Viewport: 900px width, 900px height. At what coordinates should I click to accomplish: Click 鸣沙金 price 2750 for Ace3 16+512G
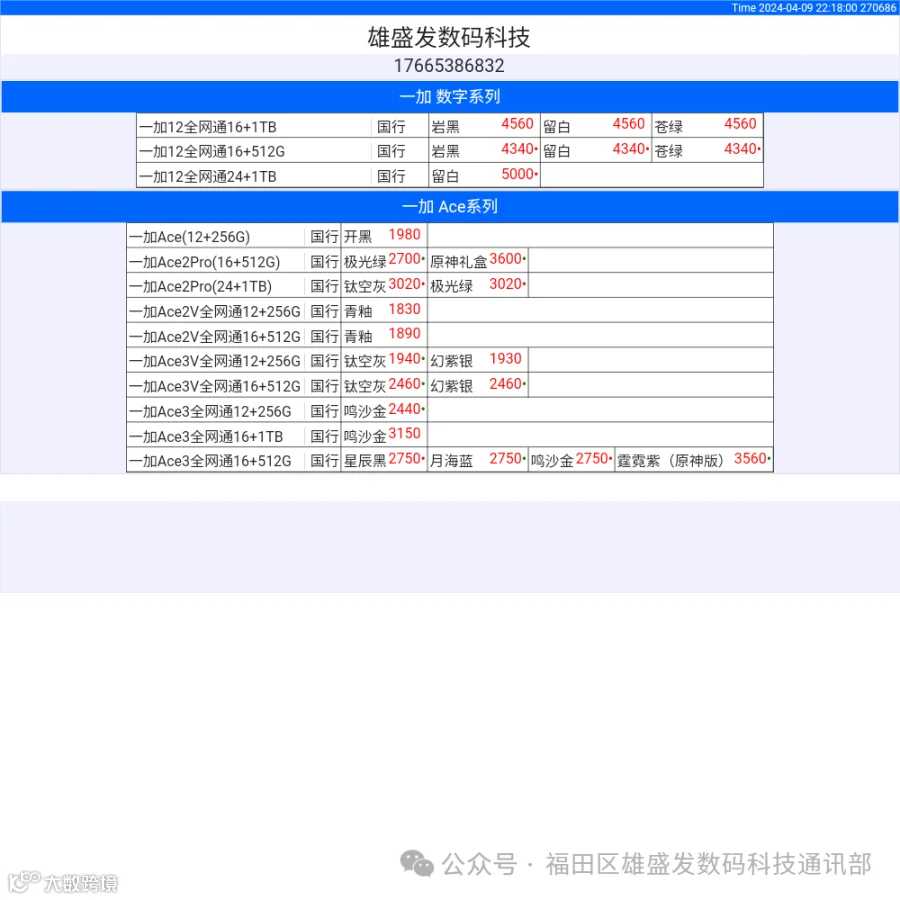592,459
